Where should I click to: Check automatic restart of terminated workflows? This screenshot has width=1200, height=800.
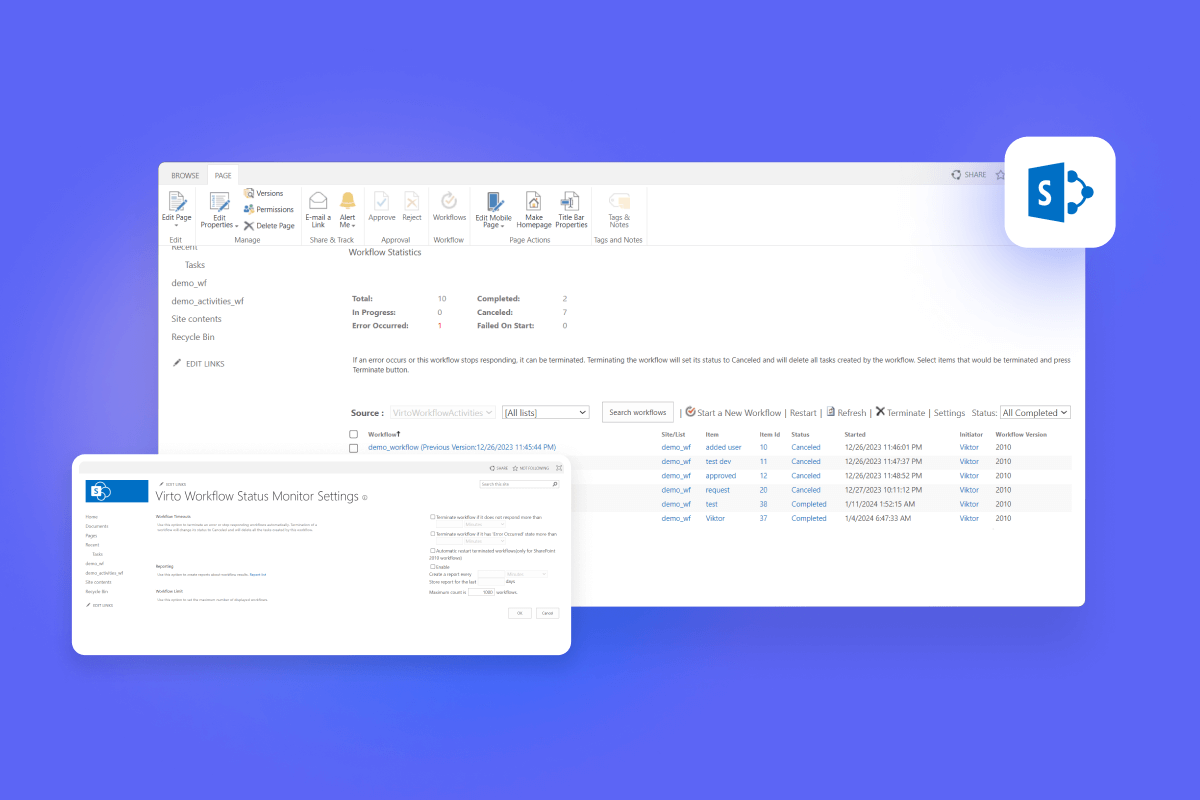(433, 551)
